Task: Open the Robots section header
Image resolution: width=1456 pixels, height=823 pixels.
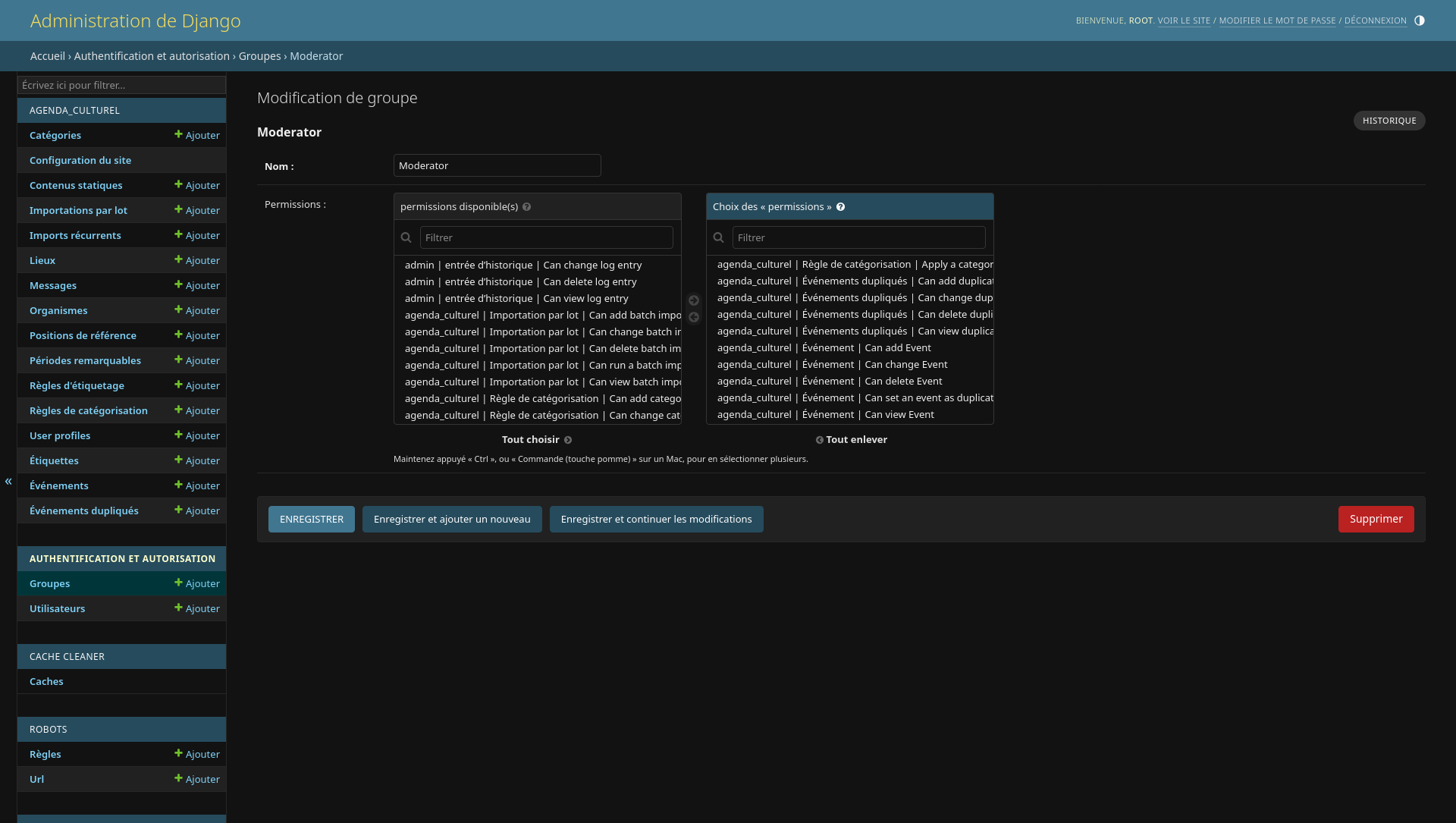Action: tap(49, 729)
